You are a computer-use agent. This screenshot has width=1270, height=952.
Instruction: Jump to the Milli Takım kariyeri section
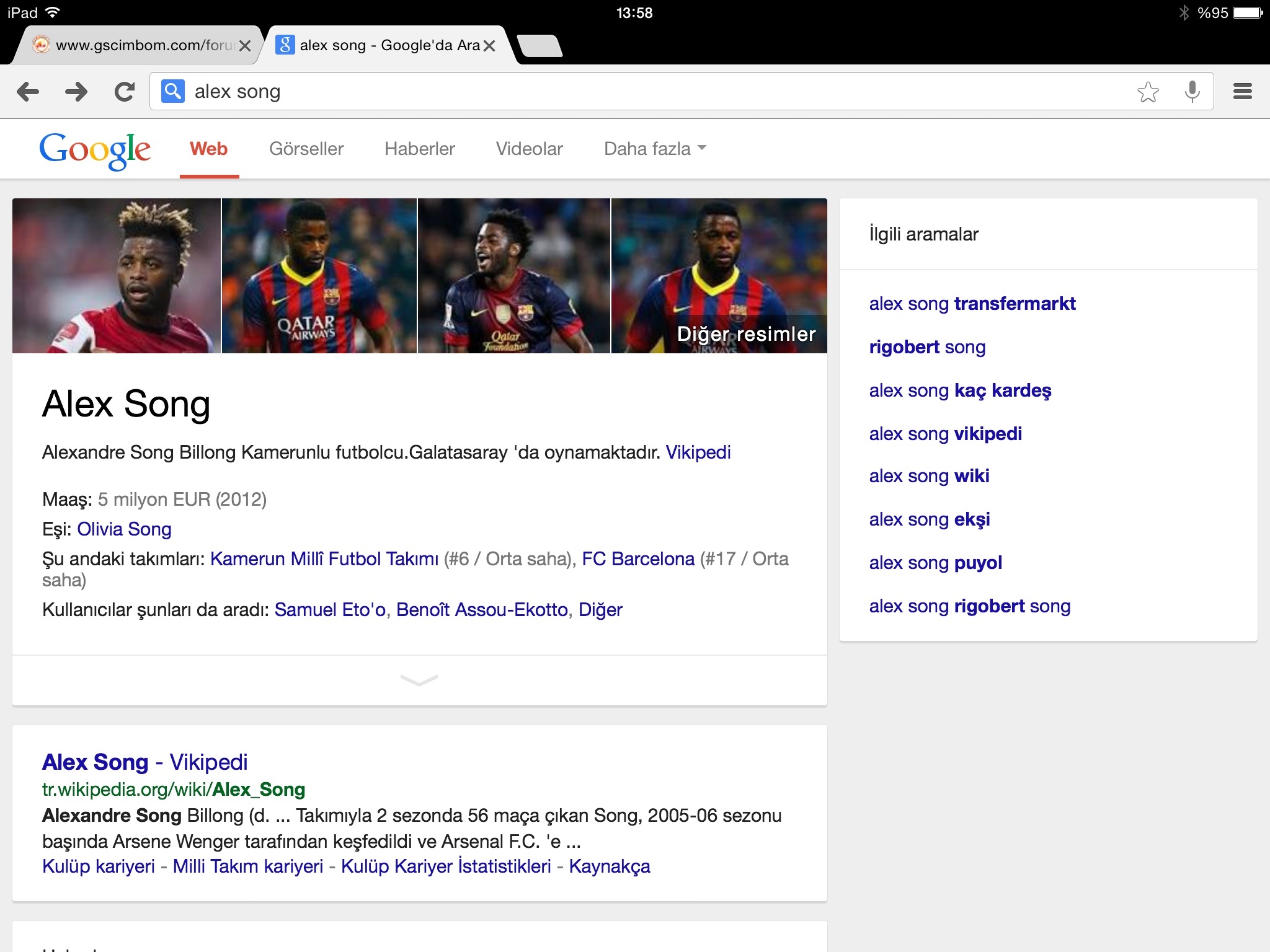pos(248,866)
